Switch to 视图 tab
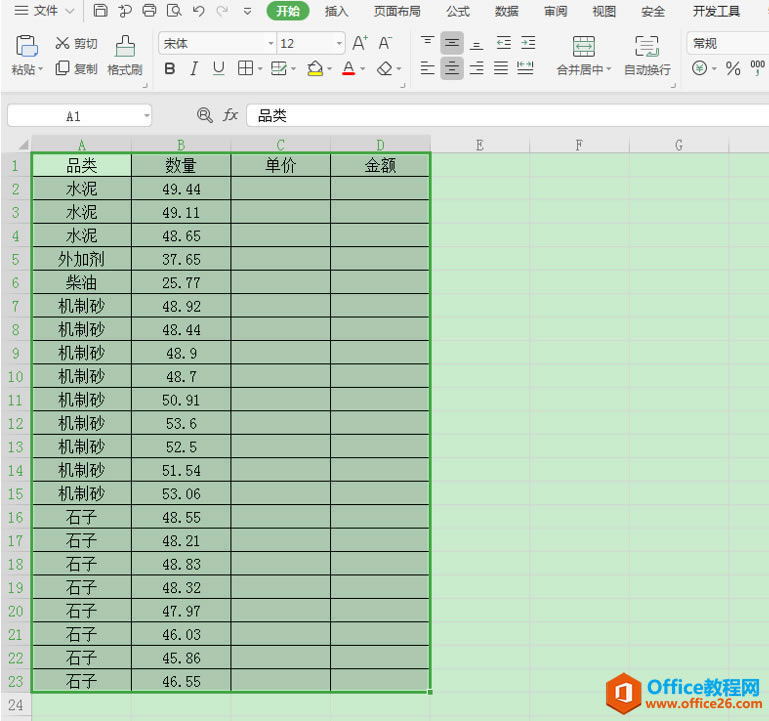769x721 pixels. tap(604, 11)
